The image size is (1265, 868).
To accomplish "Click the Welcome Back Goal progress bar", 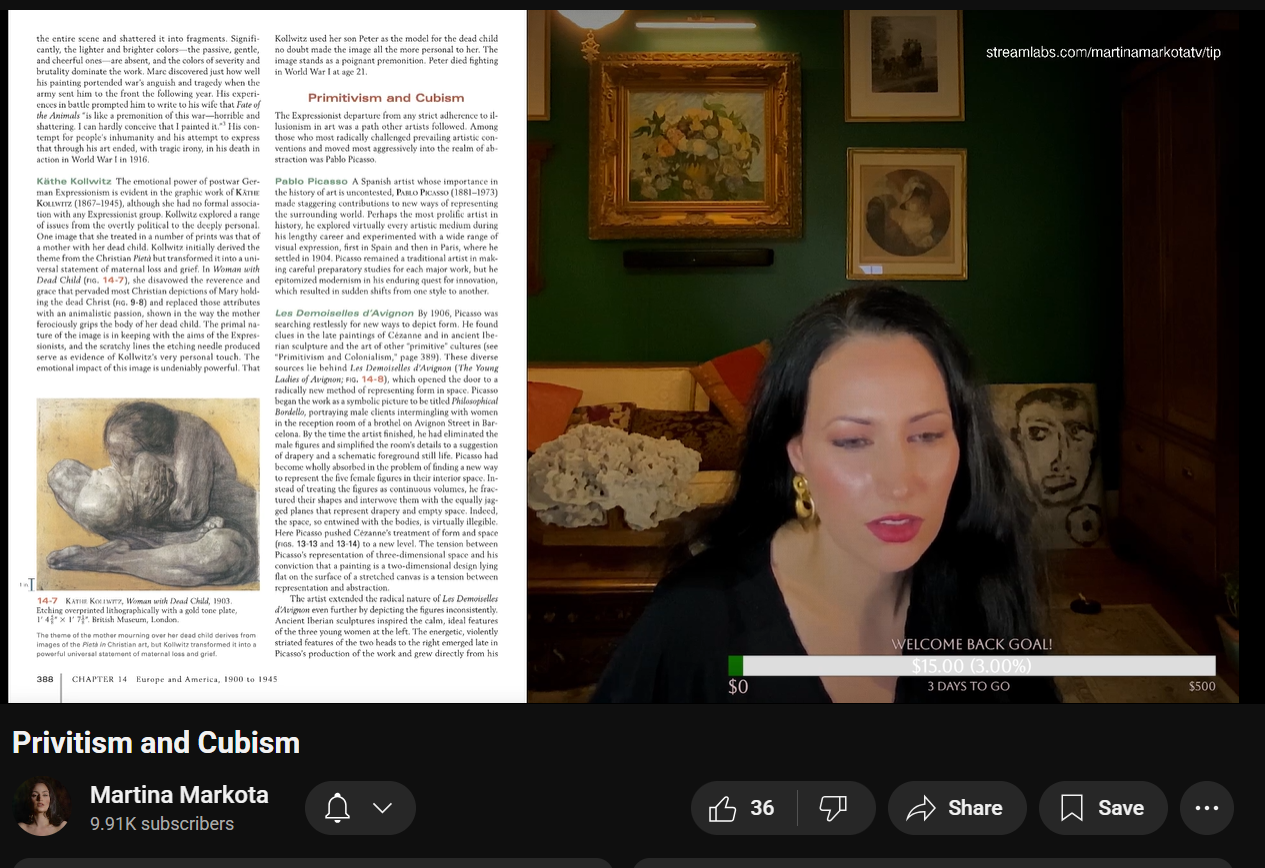I will (972, 666).
